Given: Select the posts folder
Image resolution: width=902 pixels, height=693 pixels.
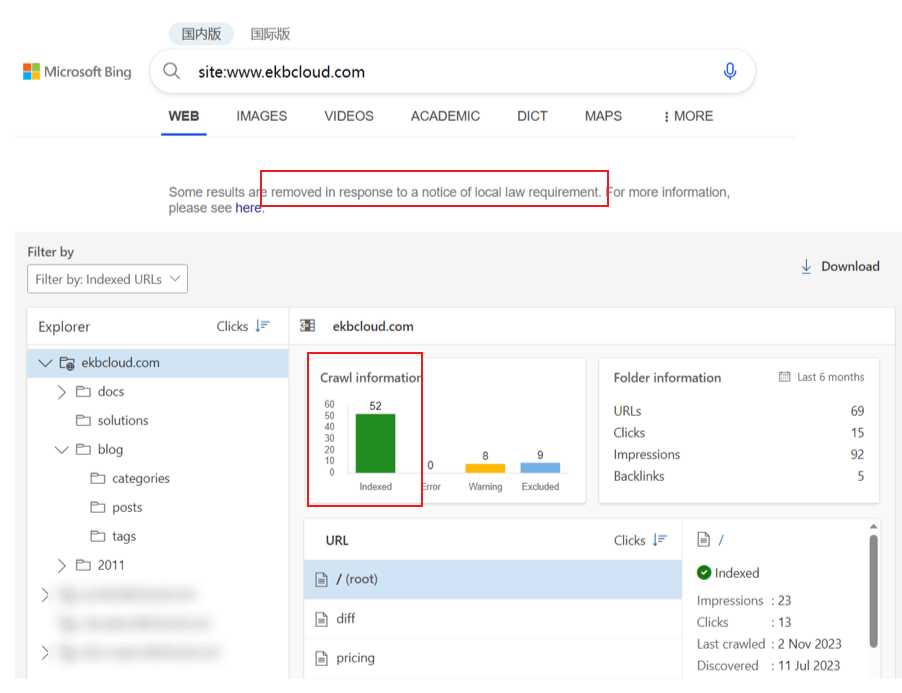Looking at the screenshot, I should tap(127, 507).
